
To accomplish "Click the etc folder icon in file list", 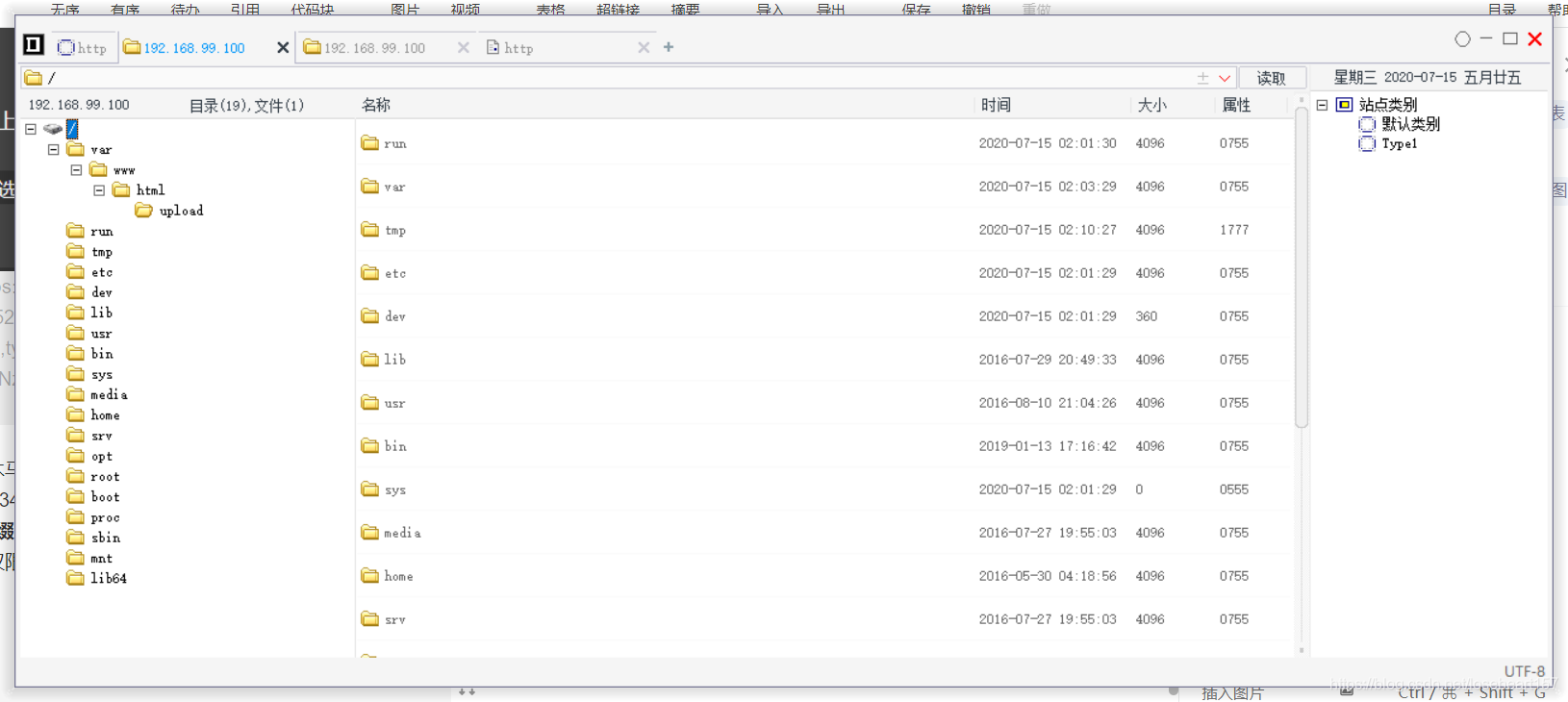I will click(370, 272).
